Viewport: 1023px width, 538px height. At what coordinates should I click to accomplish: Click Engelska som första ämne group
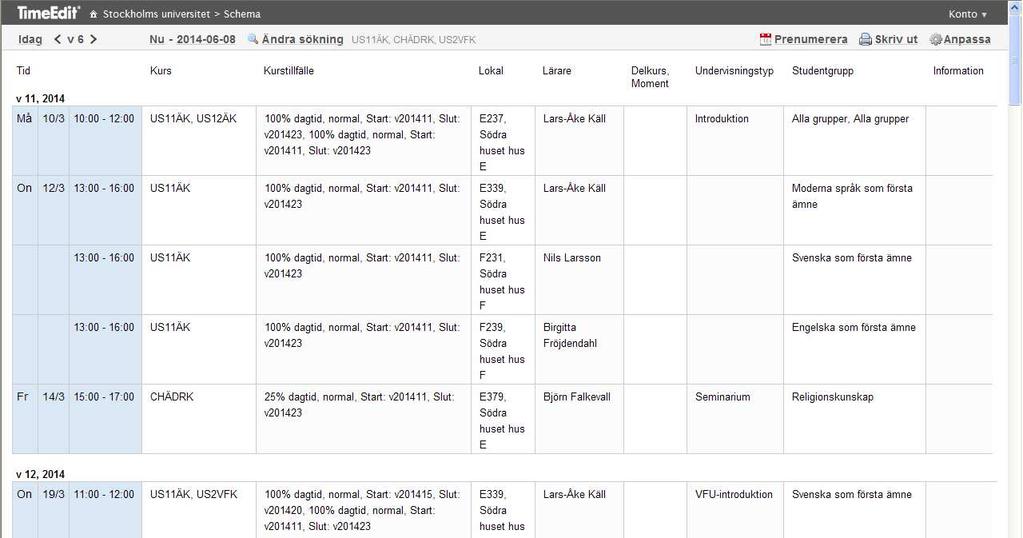pyautogui.click(x=853, y=327)
